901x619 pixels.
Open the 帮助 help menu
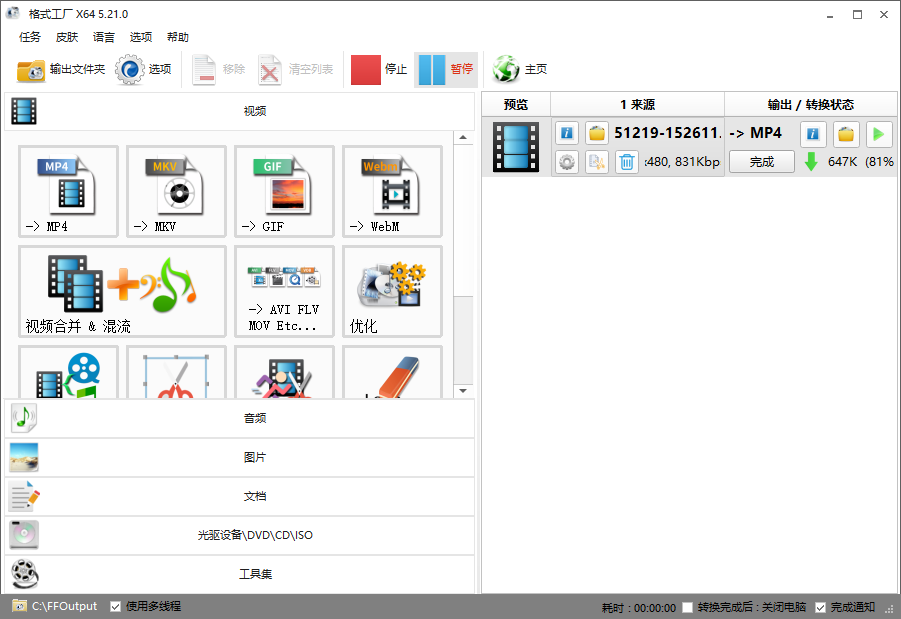pos(178,37)
